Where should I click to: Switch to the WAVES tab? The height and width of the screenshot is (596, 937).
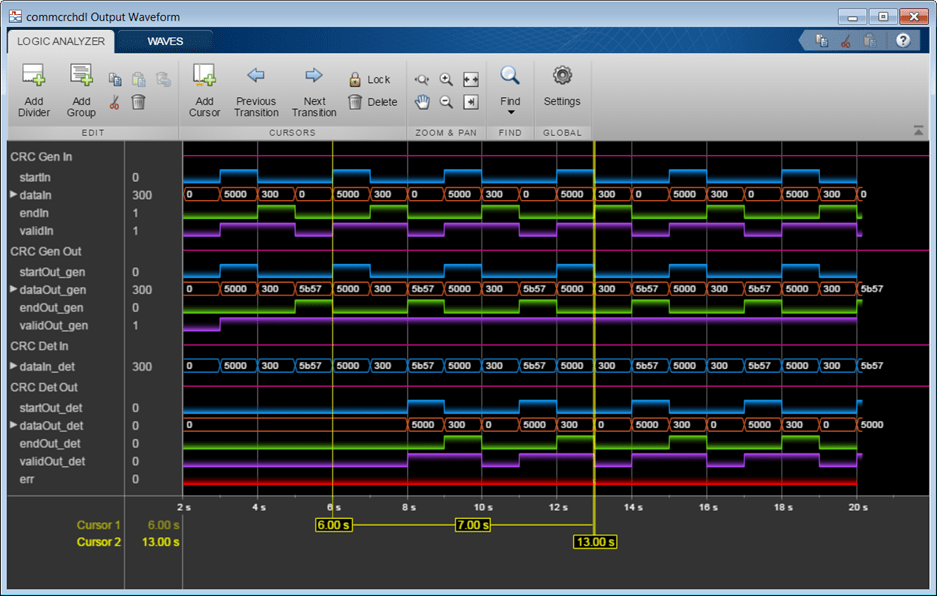[x=166, y=41]
